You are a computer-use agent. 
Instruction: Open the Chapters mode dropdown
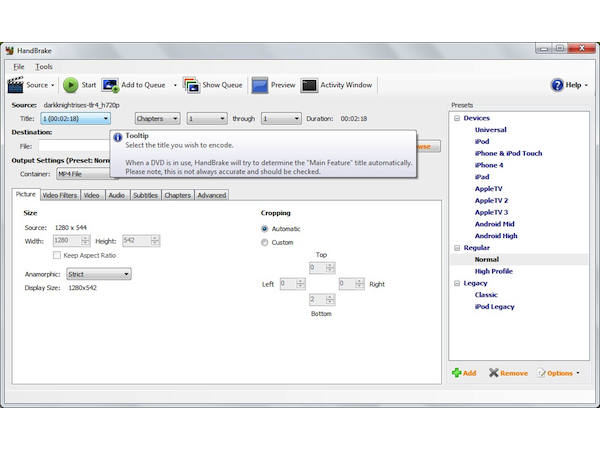(x=157, y=119)
